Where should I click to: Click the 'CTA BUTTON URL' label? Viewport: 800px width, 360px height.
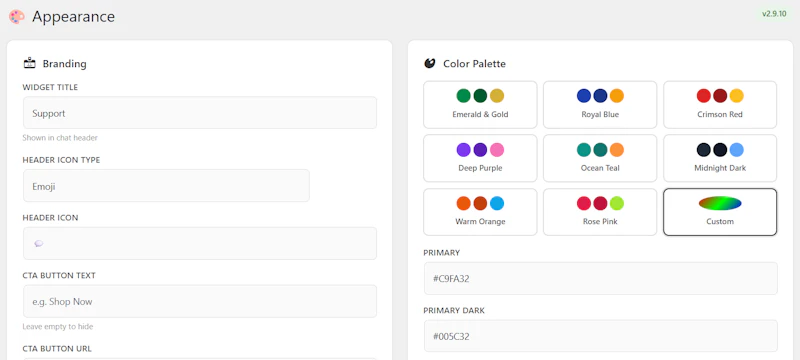click(x=57, y=349)
